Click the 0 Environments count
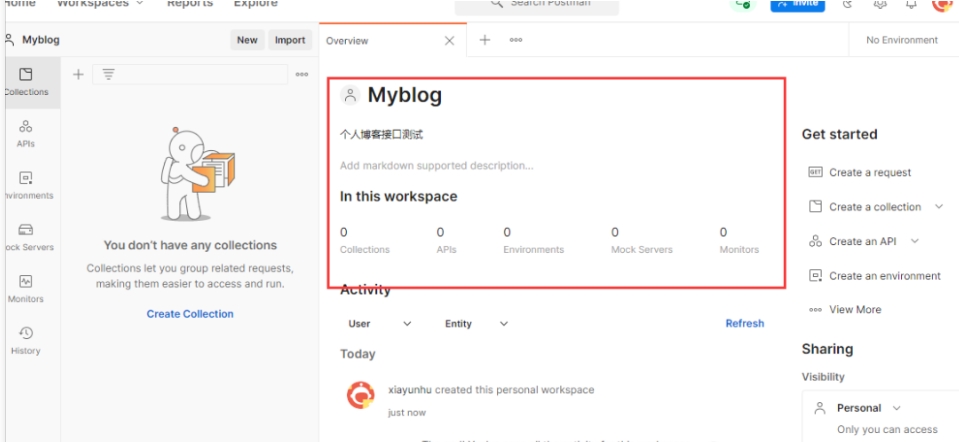This screenshot has height=442, width=959. coord(533,240)
